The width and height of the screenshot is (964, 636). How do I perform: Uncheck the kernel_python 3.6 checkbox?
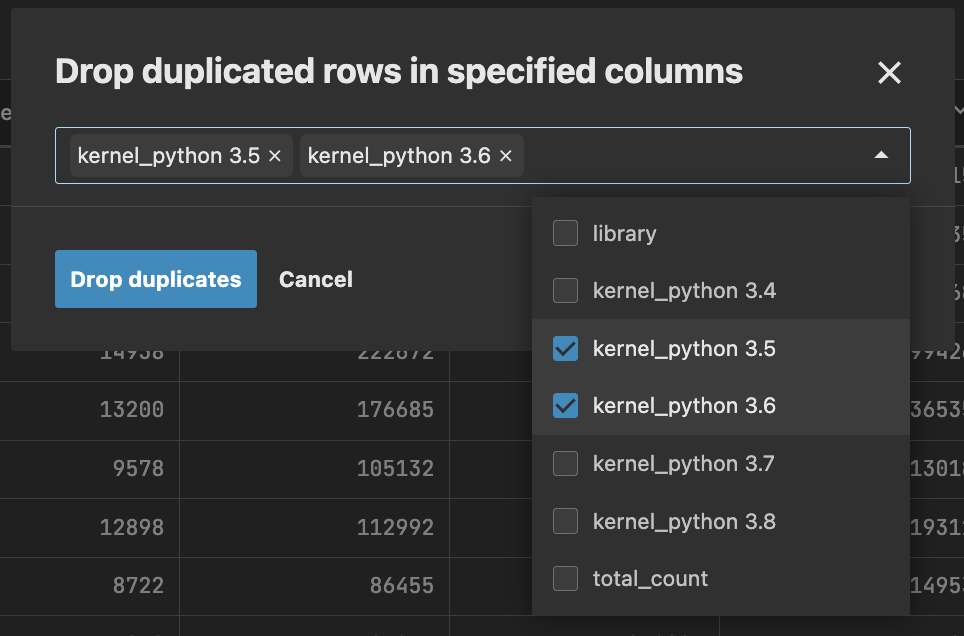566,406
